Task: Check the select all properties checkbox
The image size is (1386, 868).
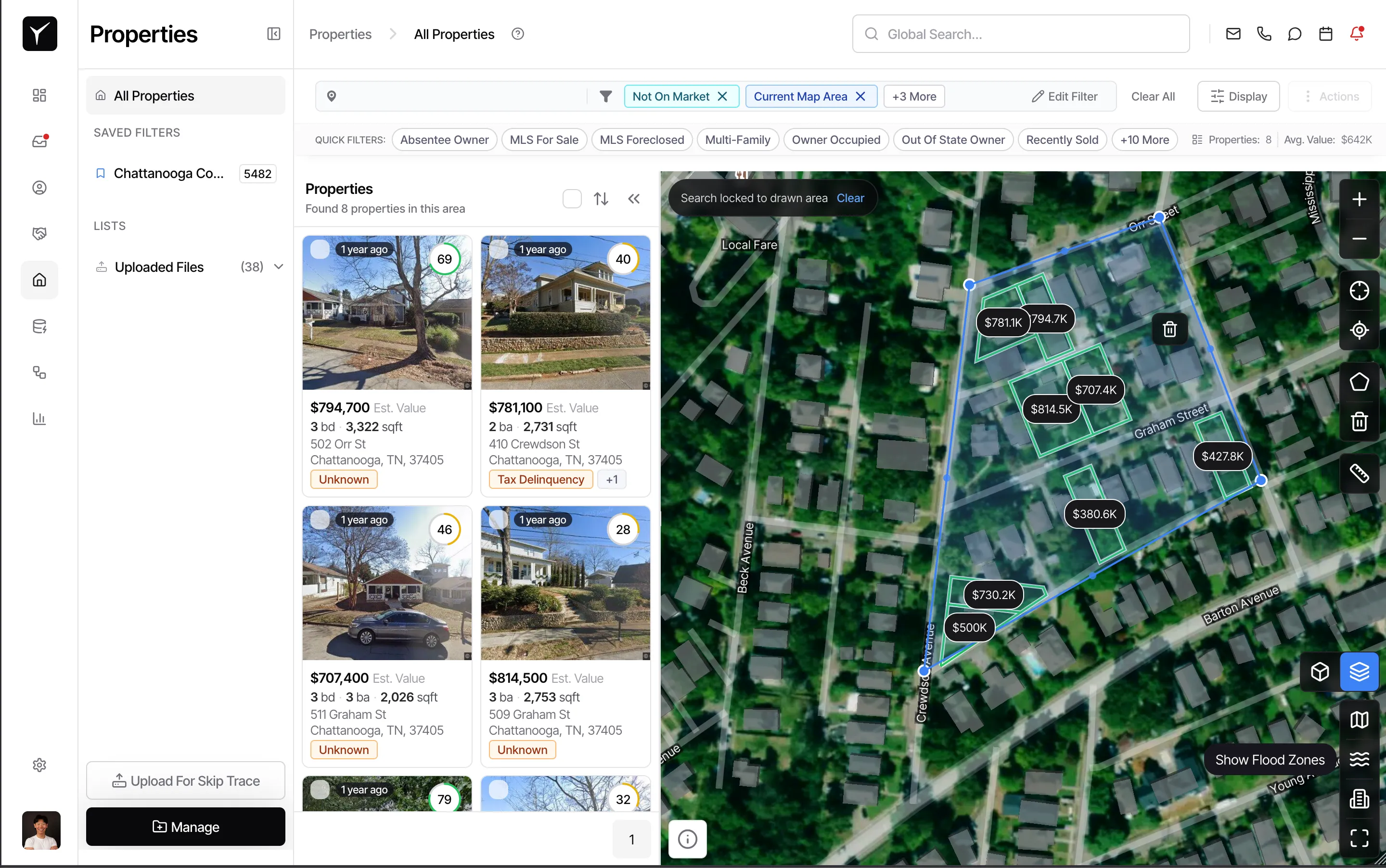Action: (571, 199)
